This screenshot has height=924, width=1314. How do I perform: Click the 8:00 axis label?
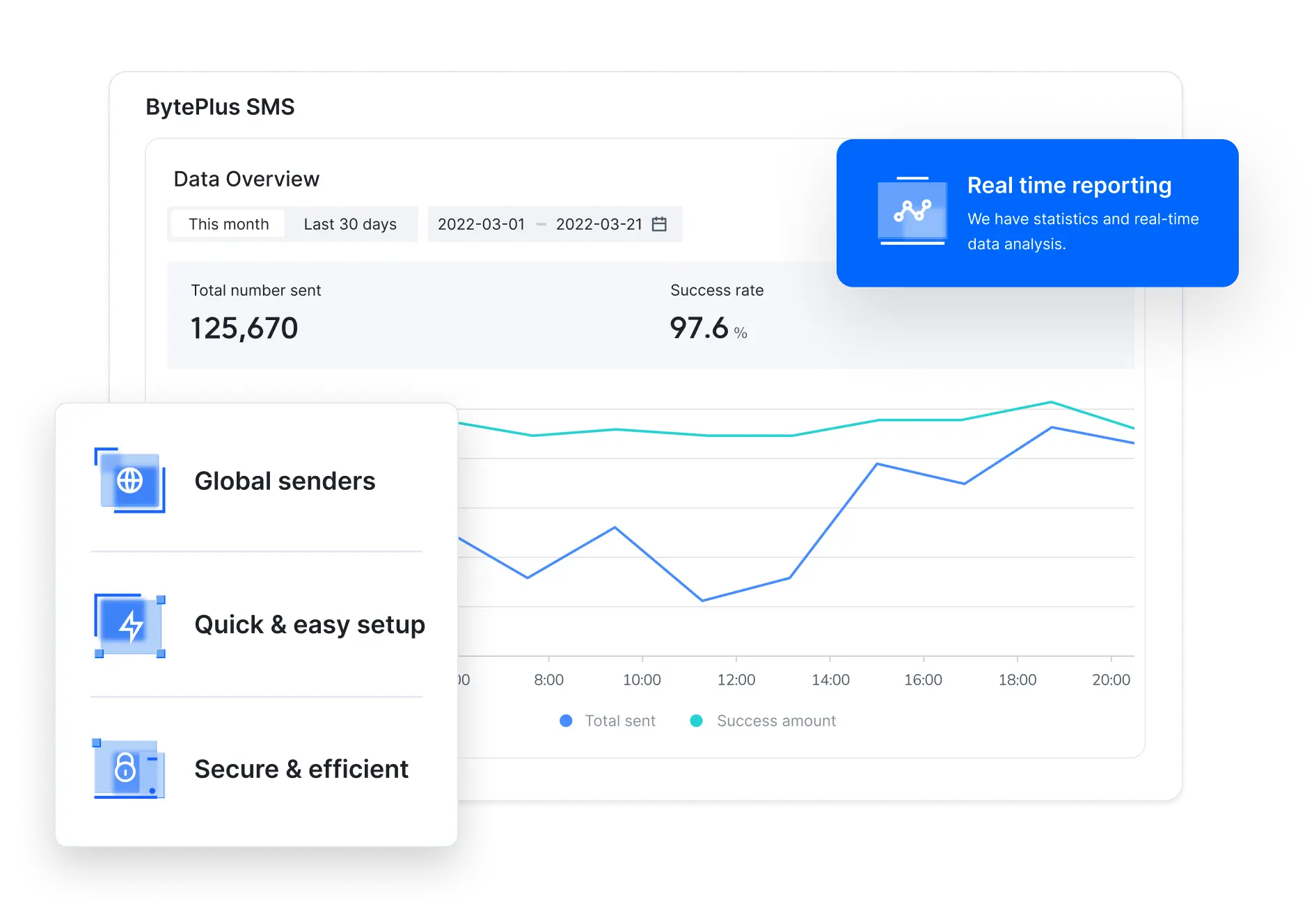click(x=548, y=680)
